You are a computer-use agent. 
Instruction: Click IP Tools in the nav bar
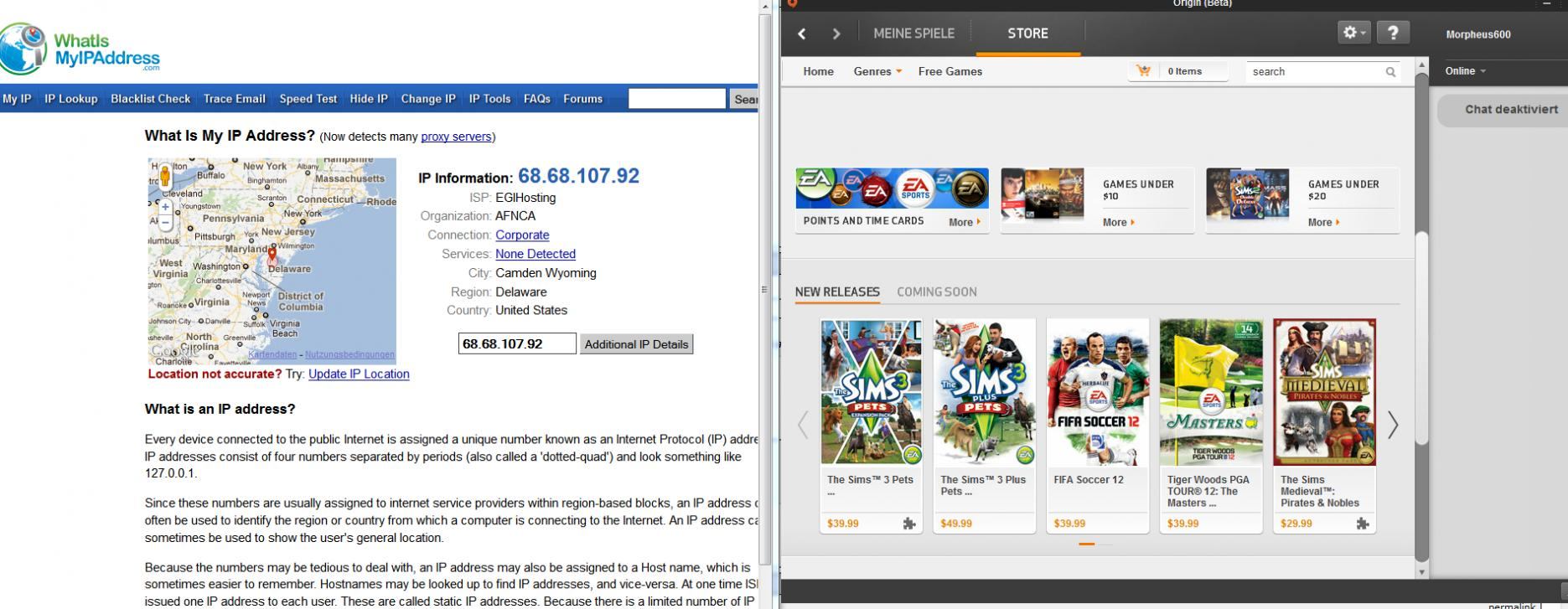(489, 99)
